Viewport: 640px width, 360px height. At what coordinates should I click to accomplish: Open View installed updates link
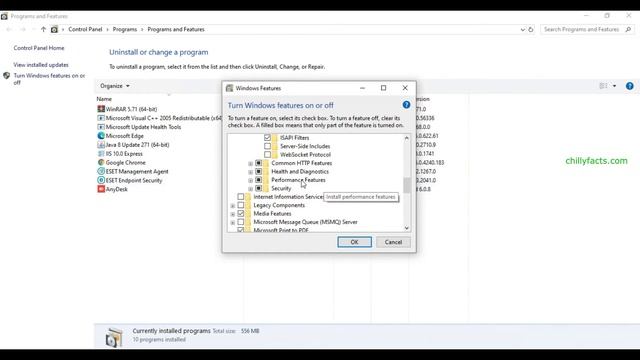41,65
